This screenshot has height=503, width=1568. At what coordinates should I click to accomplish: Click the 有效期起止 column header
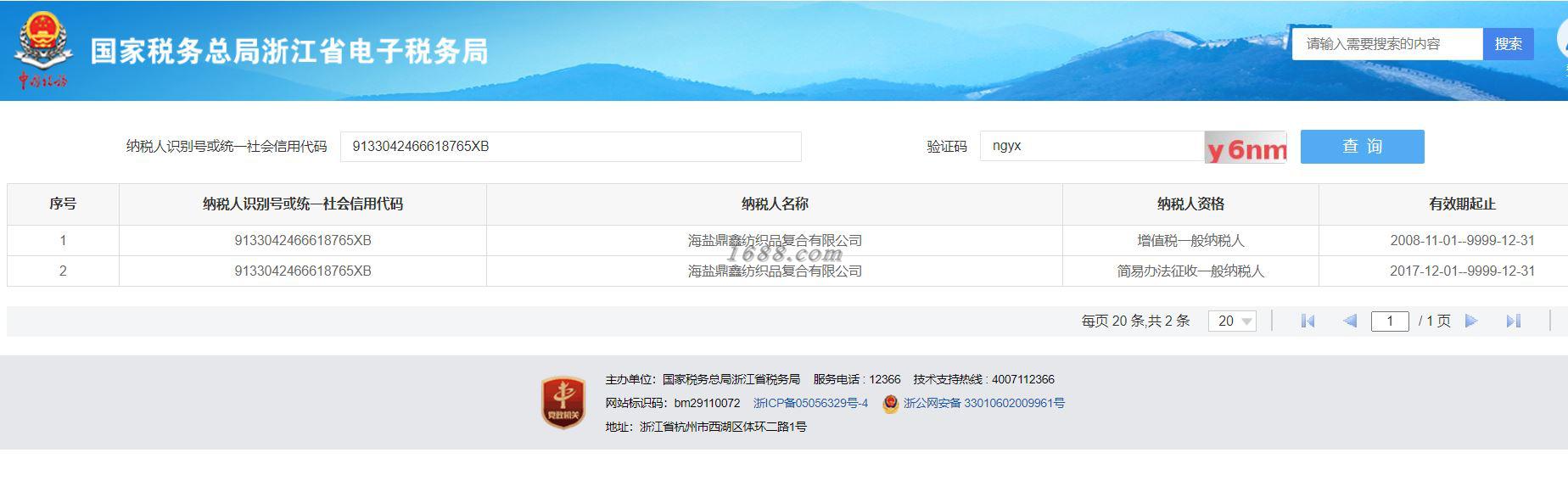[x=1462, y=204]
